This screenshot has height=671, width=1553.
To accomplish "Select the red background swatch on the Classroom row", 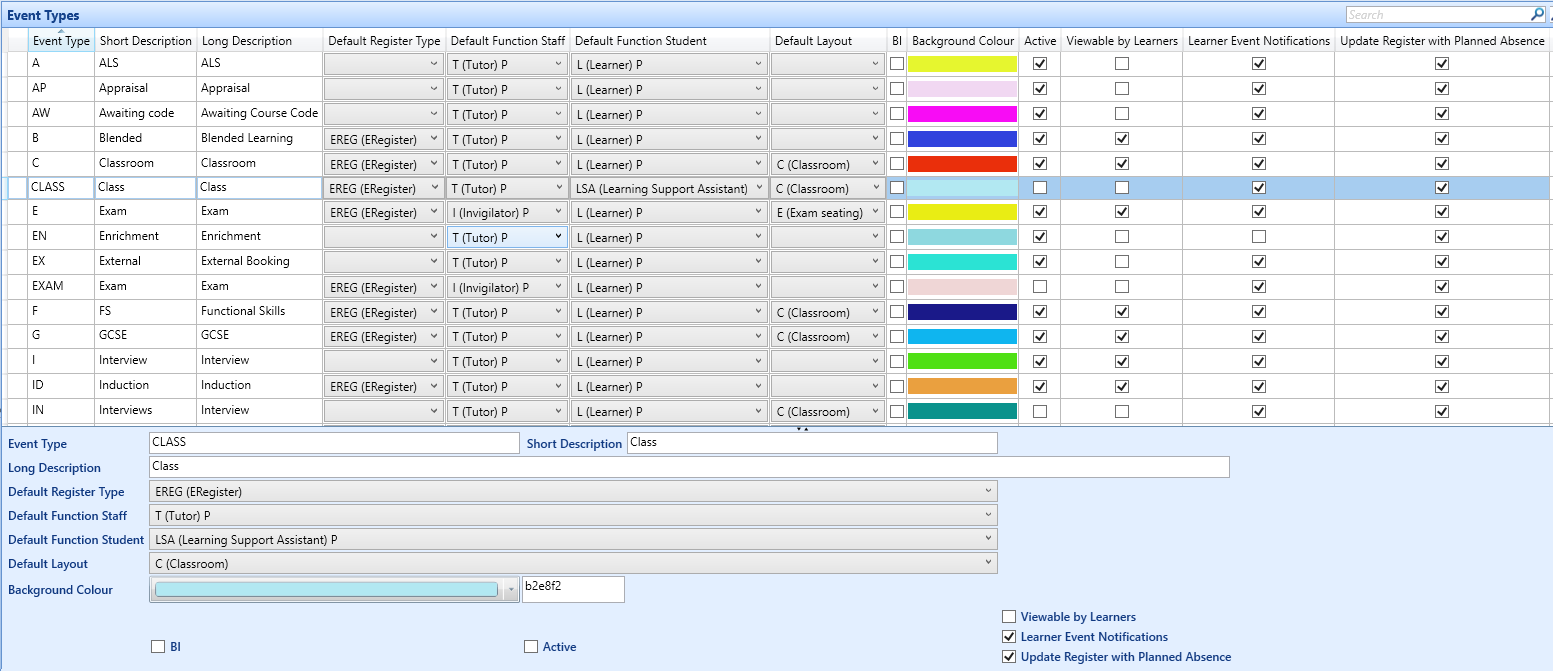I will click(x=962, y=162).
